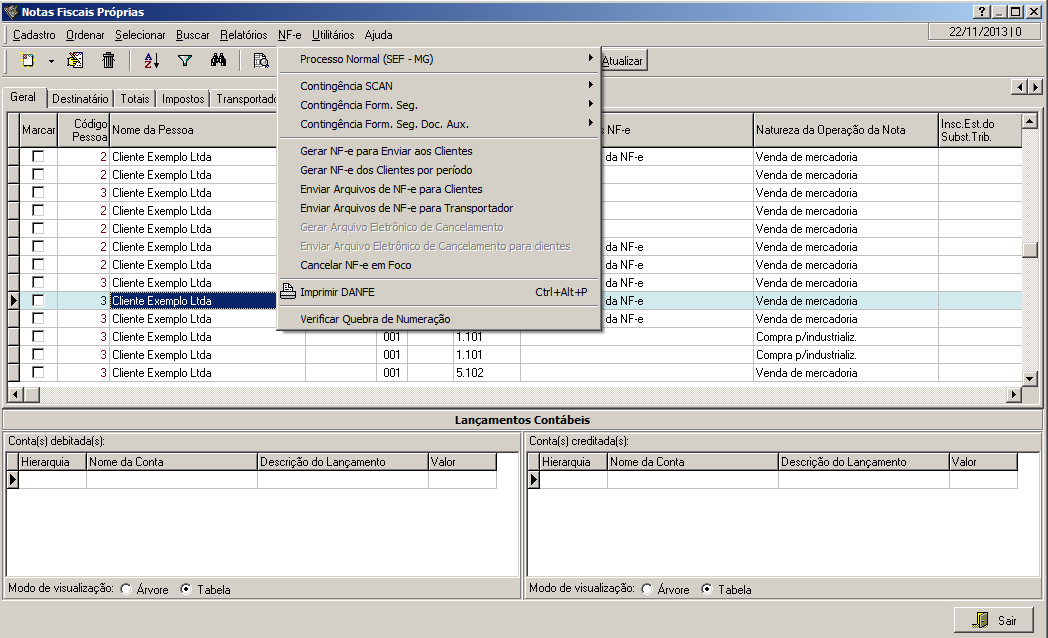Select Árvore view mode under debited accounts

[x=126, y=589]
